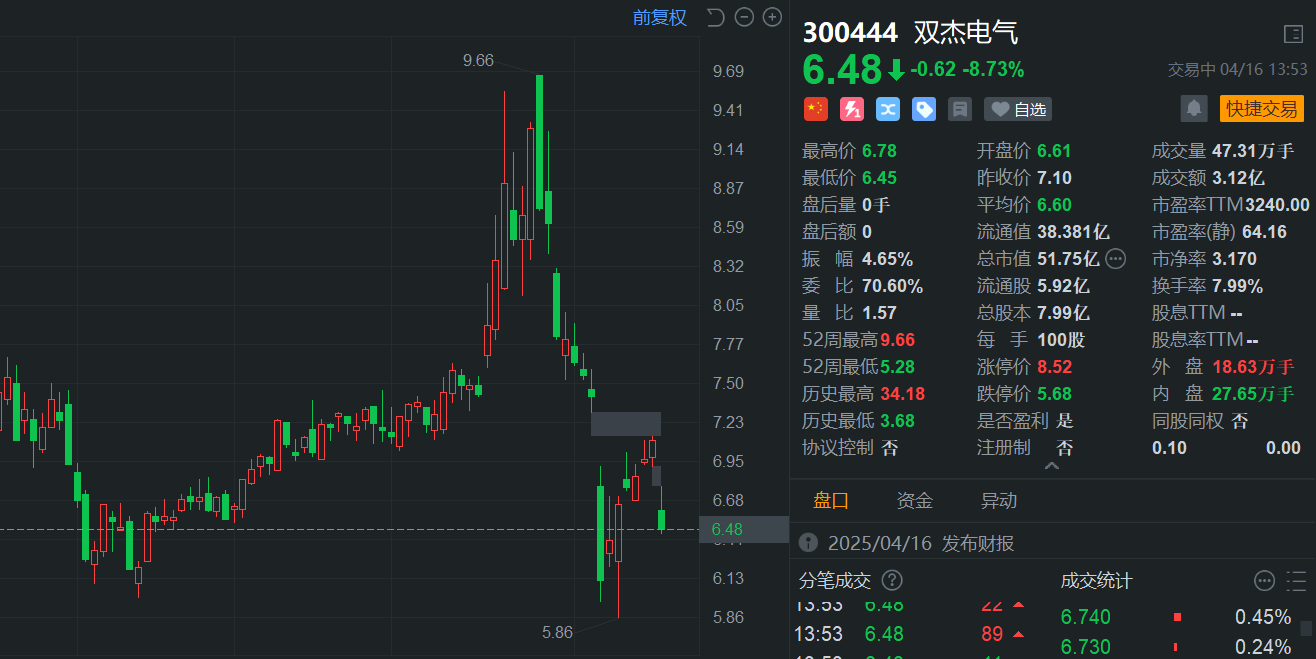This screenshot has width=1316, height=659.
Task: Click the 外盘 value 18.63万手
Action: [1253, 367]
